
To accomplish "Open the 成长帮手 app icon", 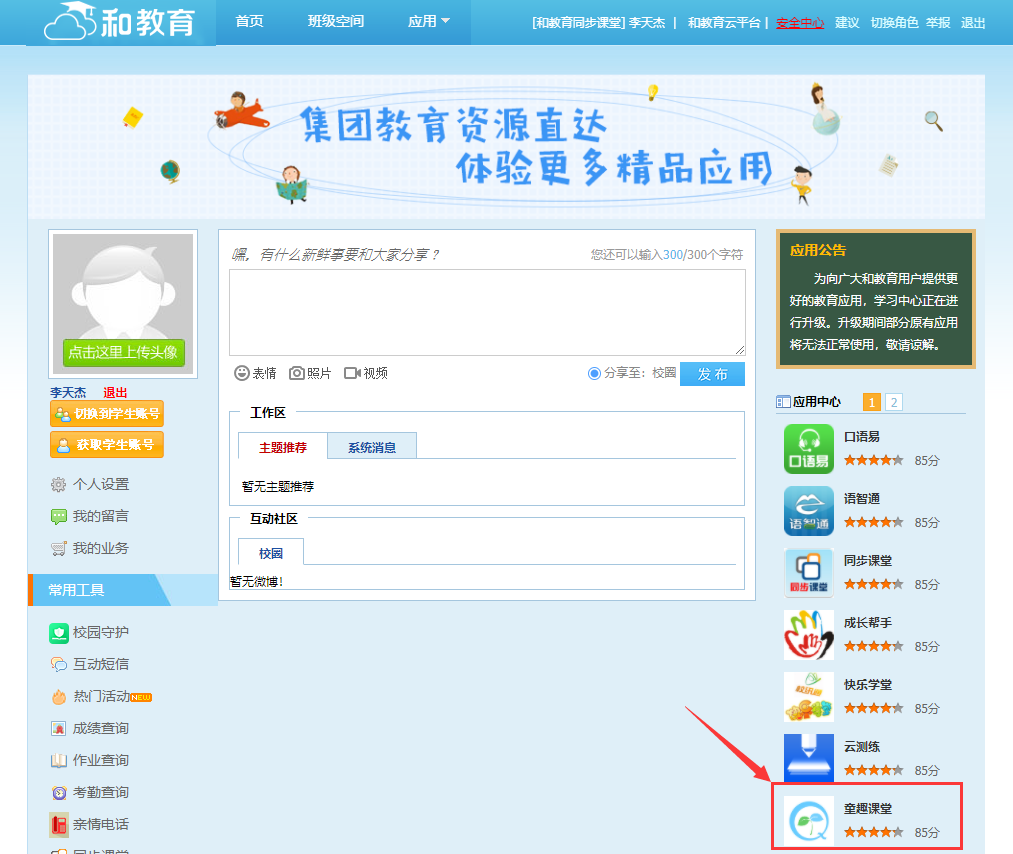I will (808, 635).
